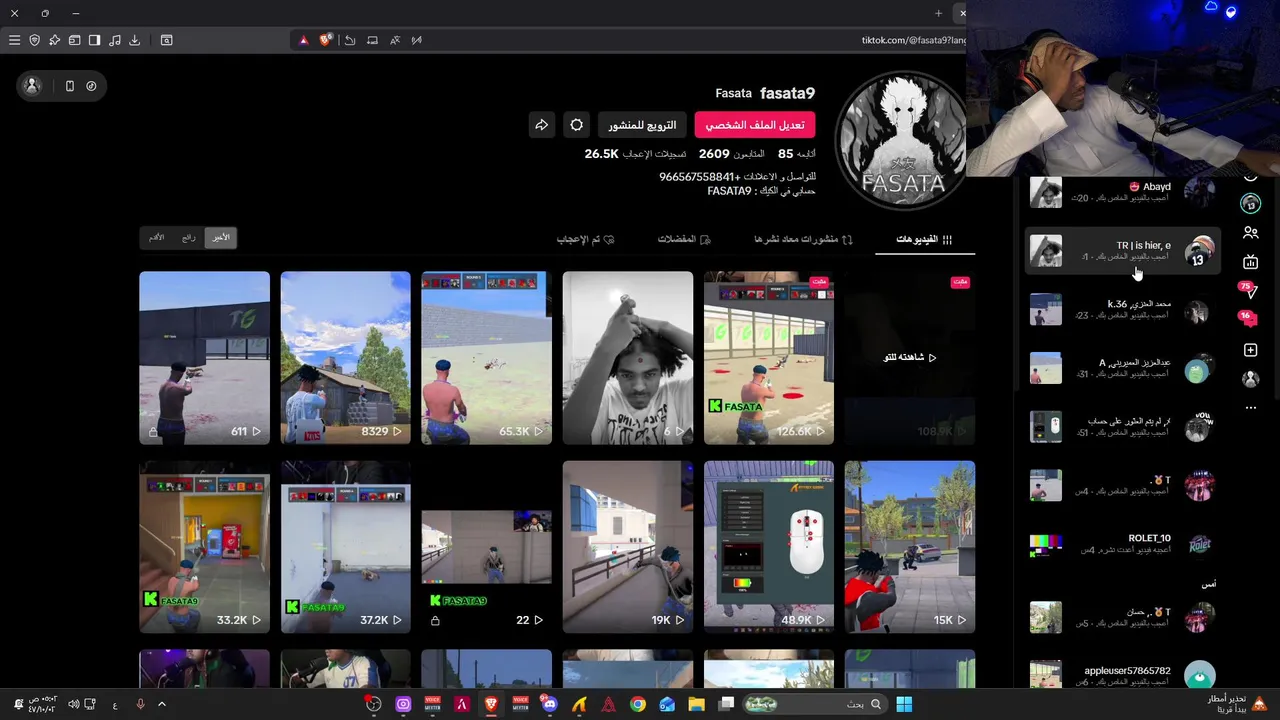Click the upload plus icon in sidebar
The height and width of the screenshot is (720, 1280).
(1251, 350)
